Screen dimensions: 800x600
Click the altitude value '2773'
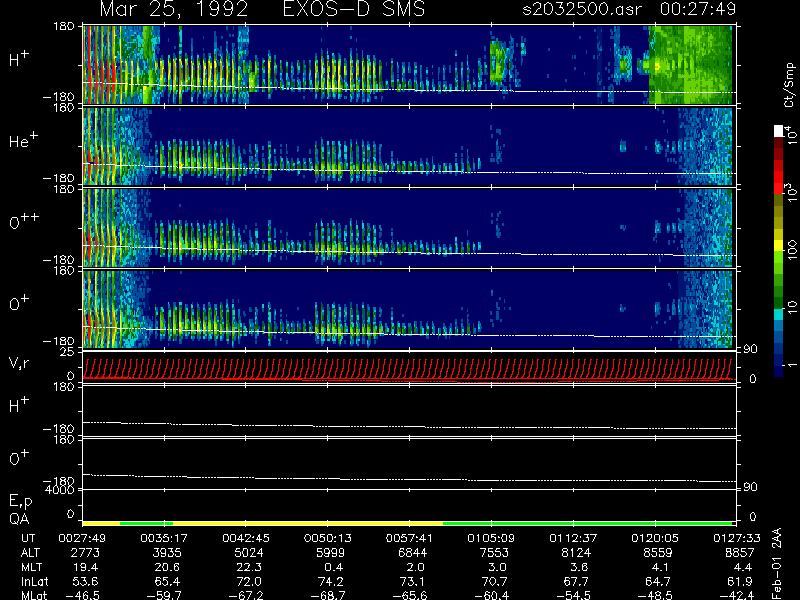coord(86,553)
